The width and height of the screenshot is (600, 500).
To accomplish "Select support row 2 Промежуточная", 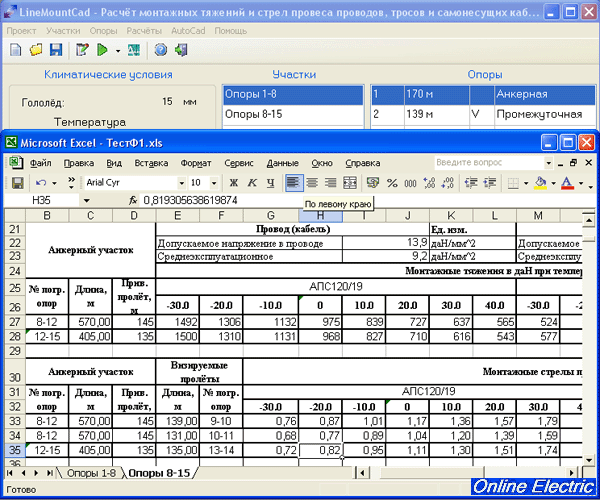I will (x=483, y=114).
